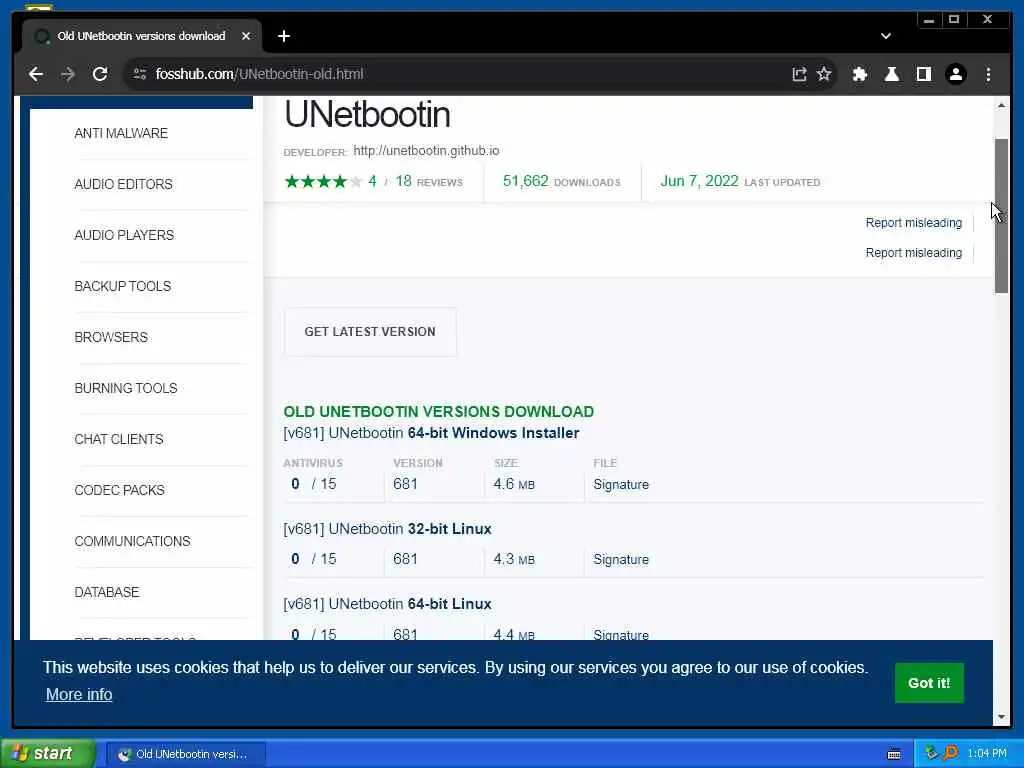1024x768 pixels.
Task: Click the browser forward arrow
Action: pos(68,74)
